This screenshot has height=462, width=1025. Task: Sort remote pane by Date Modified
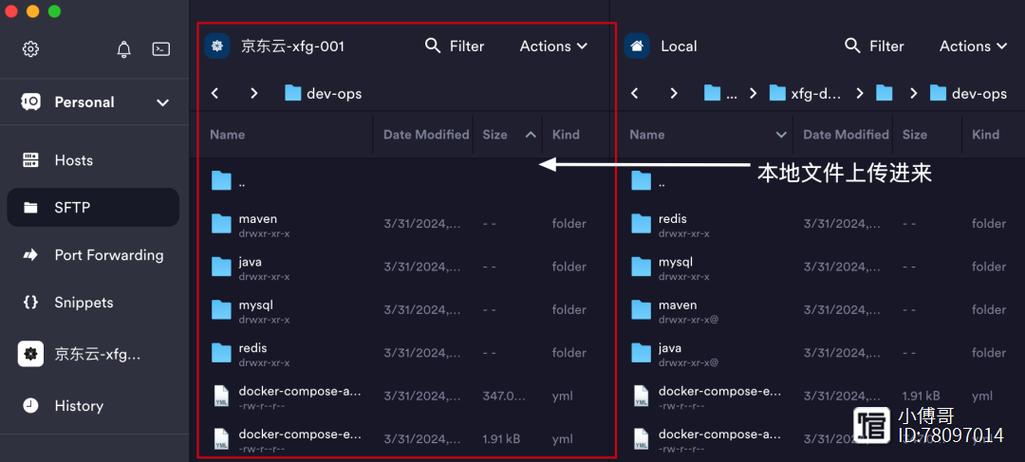point(426,135)
